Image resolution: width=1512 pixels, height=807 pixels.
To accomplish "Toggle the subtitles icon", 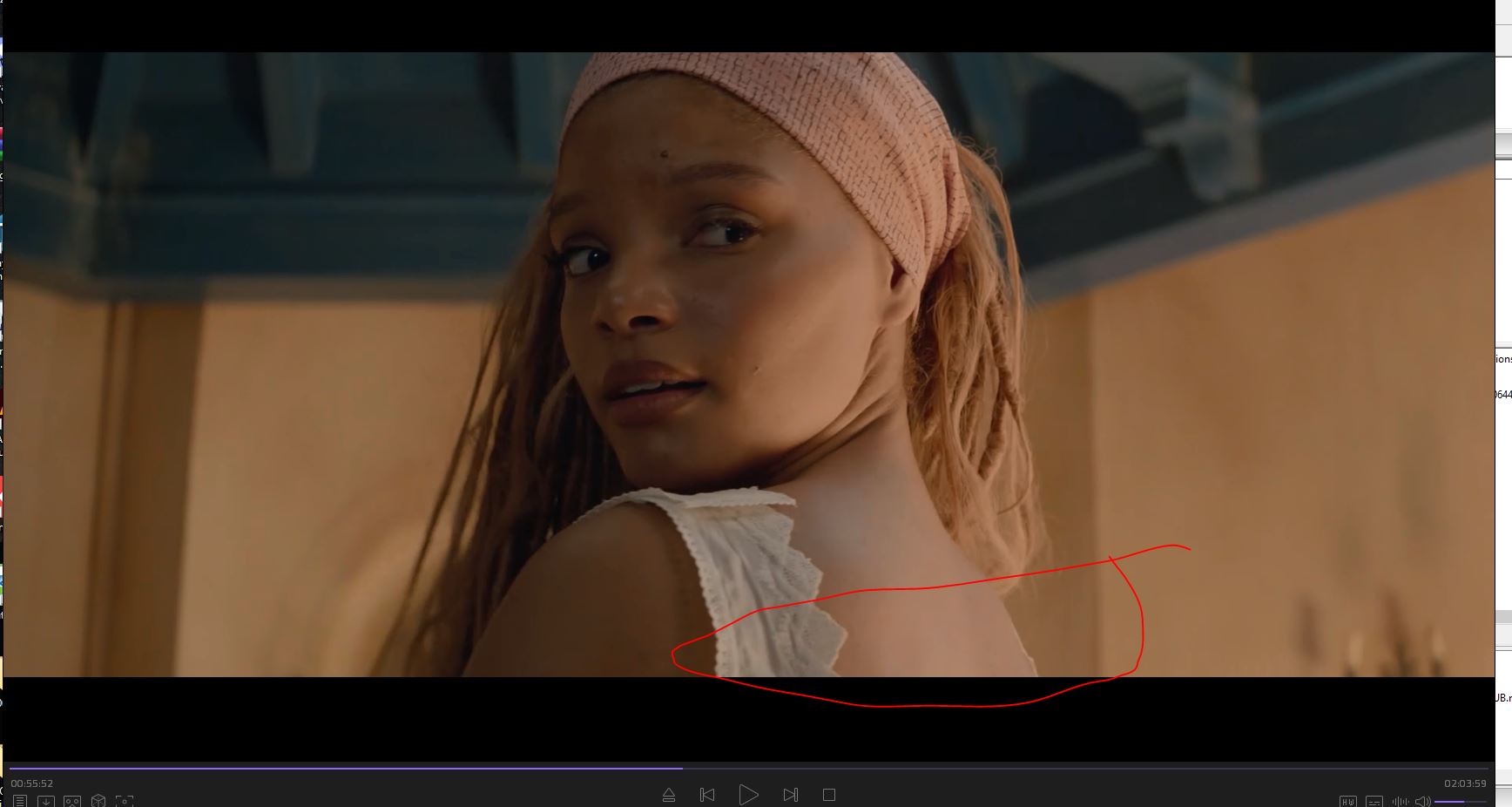I will [x=1374, y=801].
